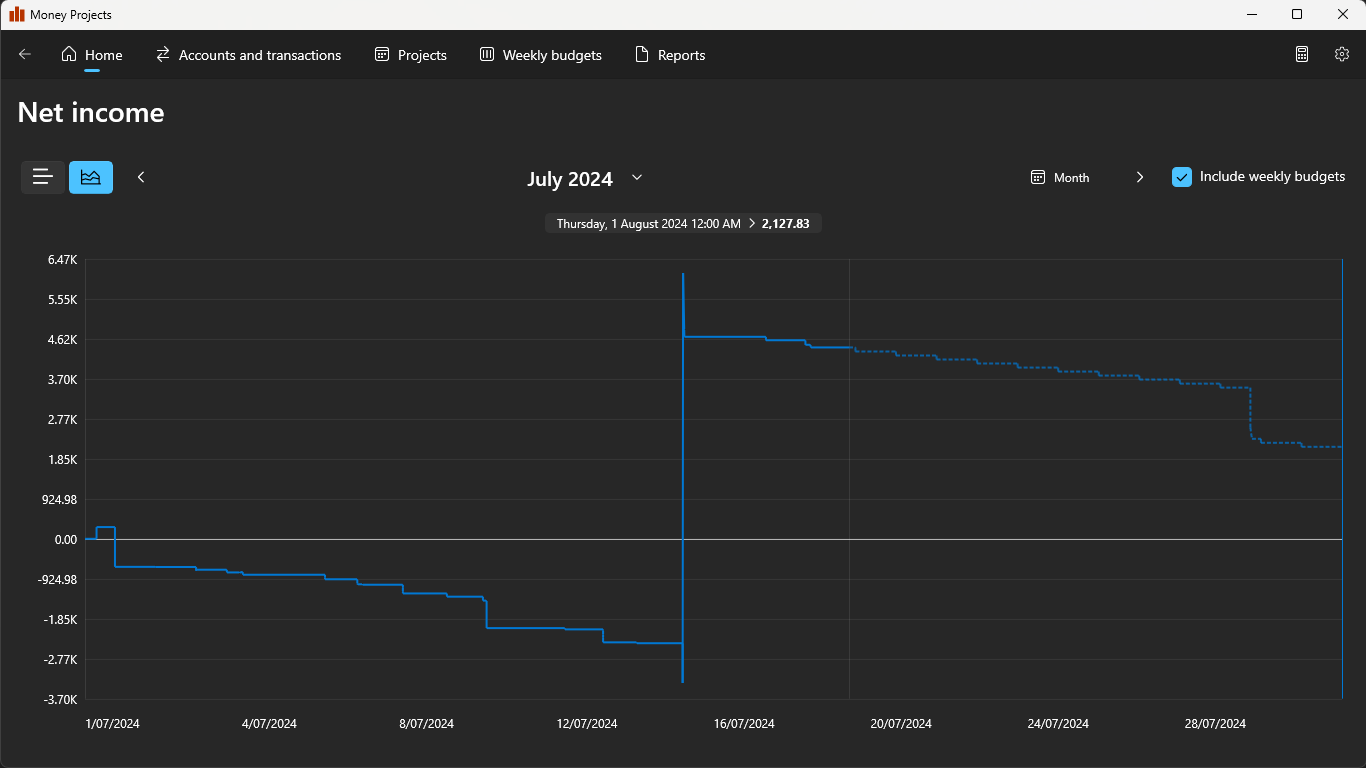Click the 2.77K axis label
The width and height of the screenshot is (1366, 768).
(x=61, y=420)
